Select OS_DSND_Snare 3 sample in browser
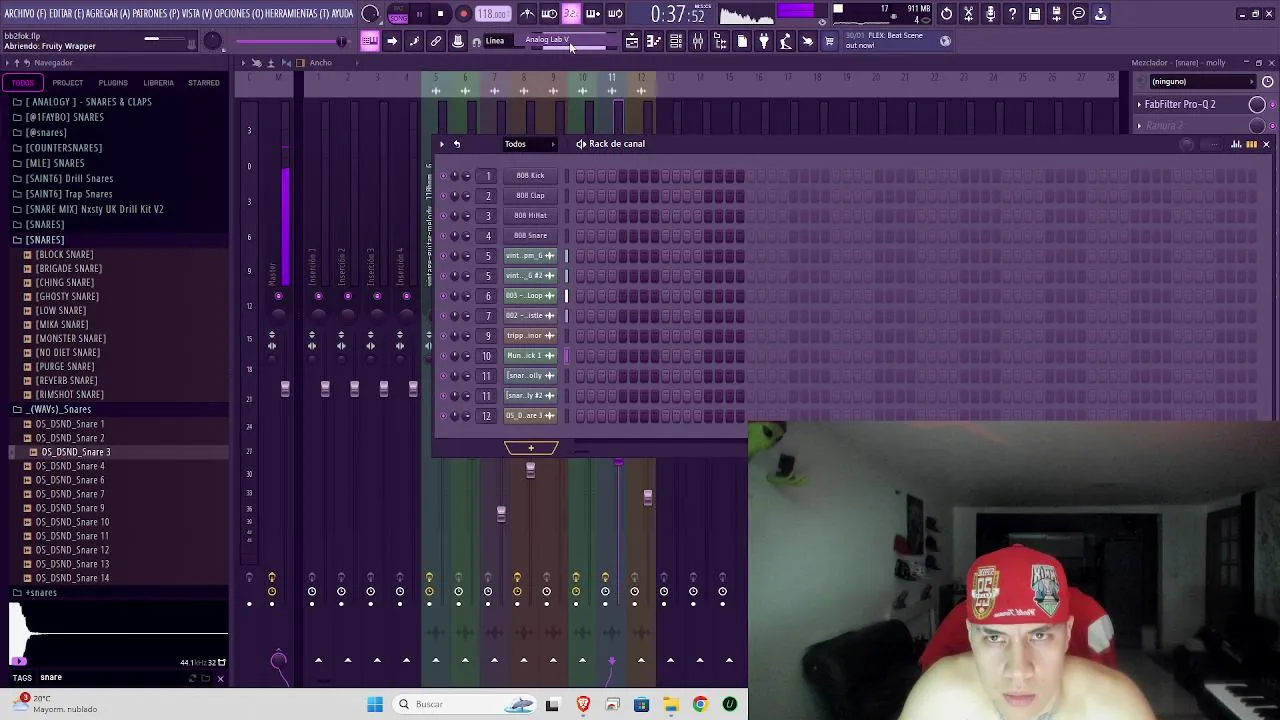Screen dimensions: 1280x720 point(76,452)
